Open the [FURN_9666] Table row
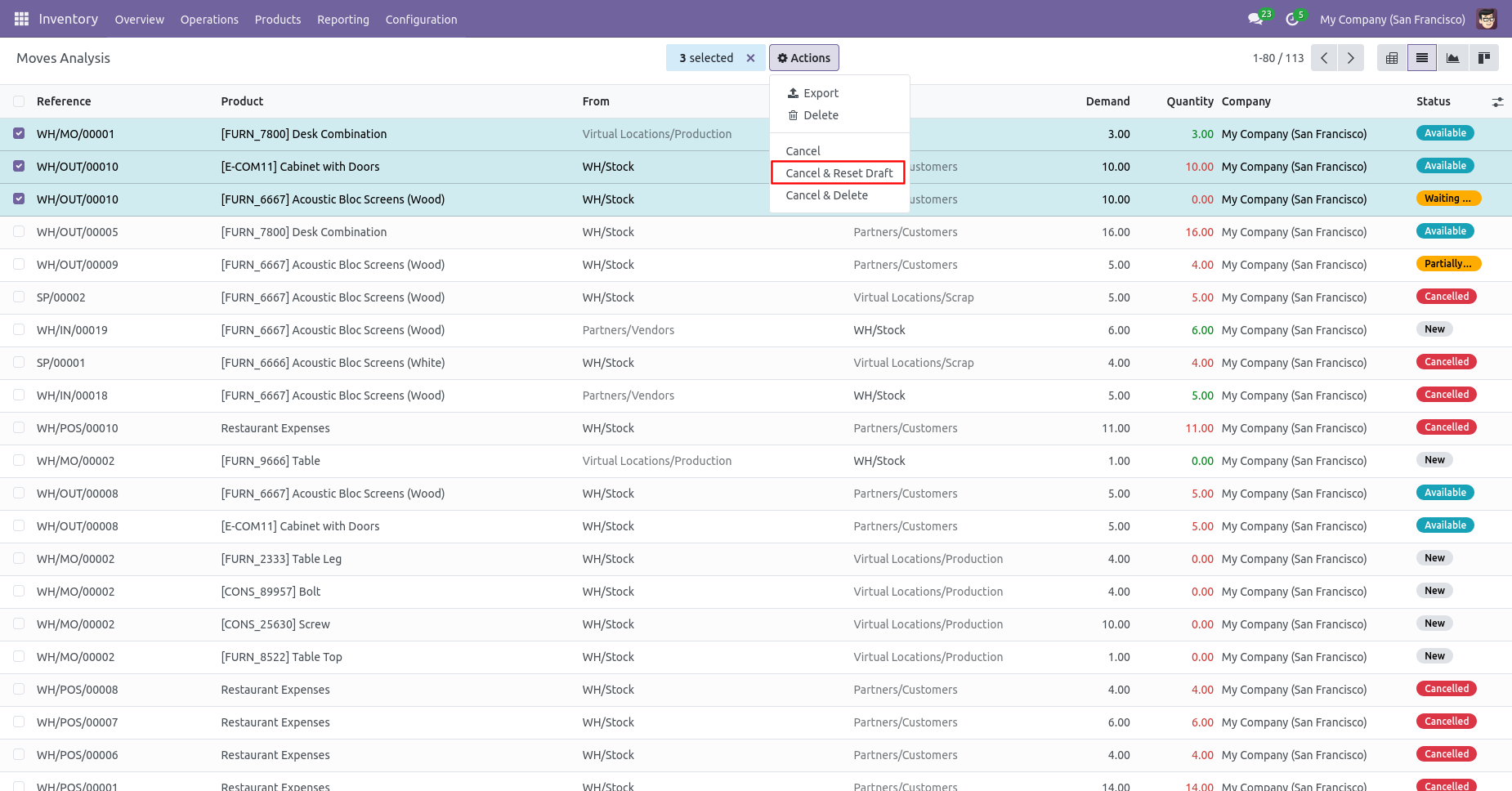This screenshot has height=791, width=1512. coord(756,461)
